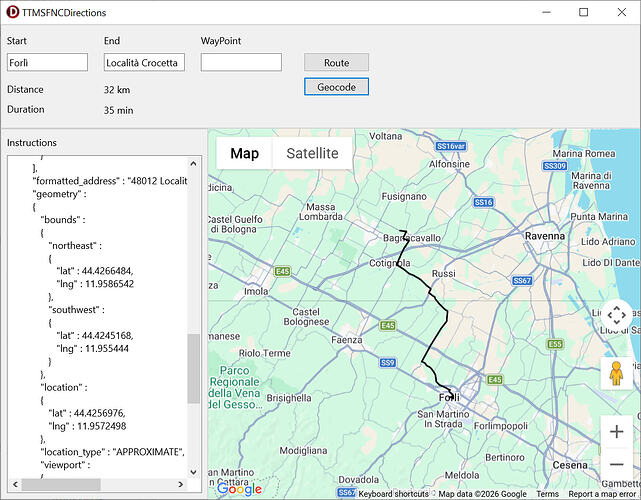
Task: Click the southwest lng value 11.955444
Action: 107,348
